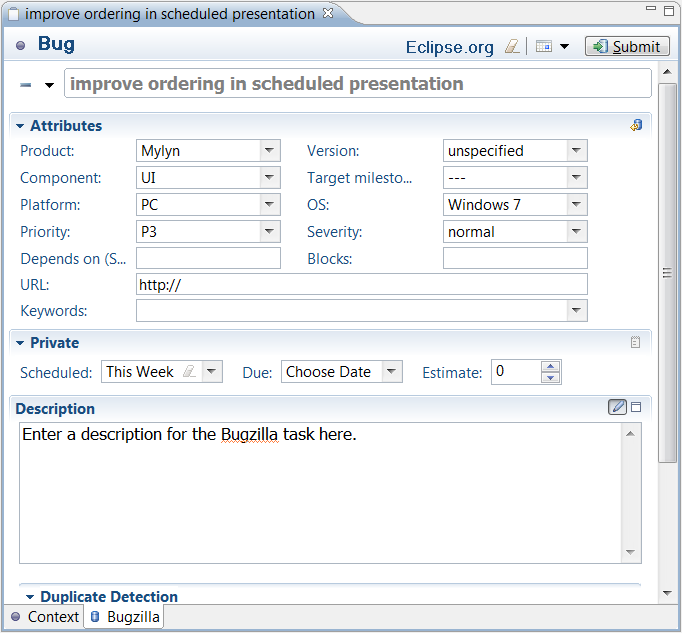Screen dimensions: 682x633
Task: Click the Blocks input field
Action: pos(515,258)
